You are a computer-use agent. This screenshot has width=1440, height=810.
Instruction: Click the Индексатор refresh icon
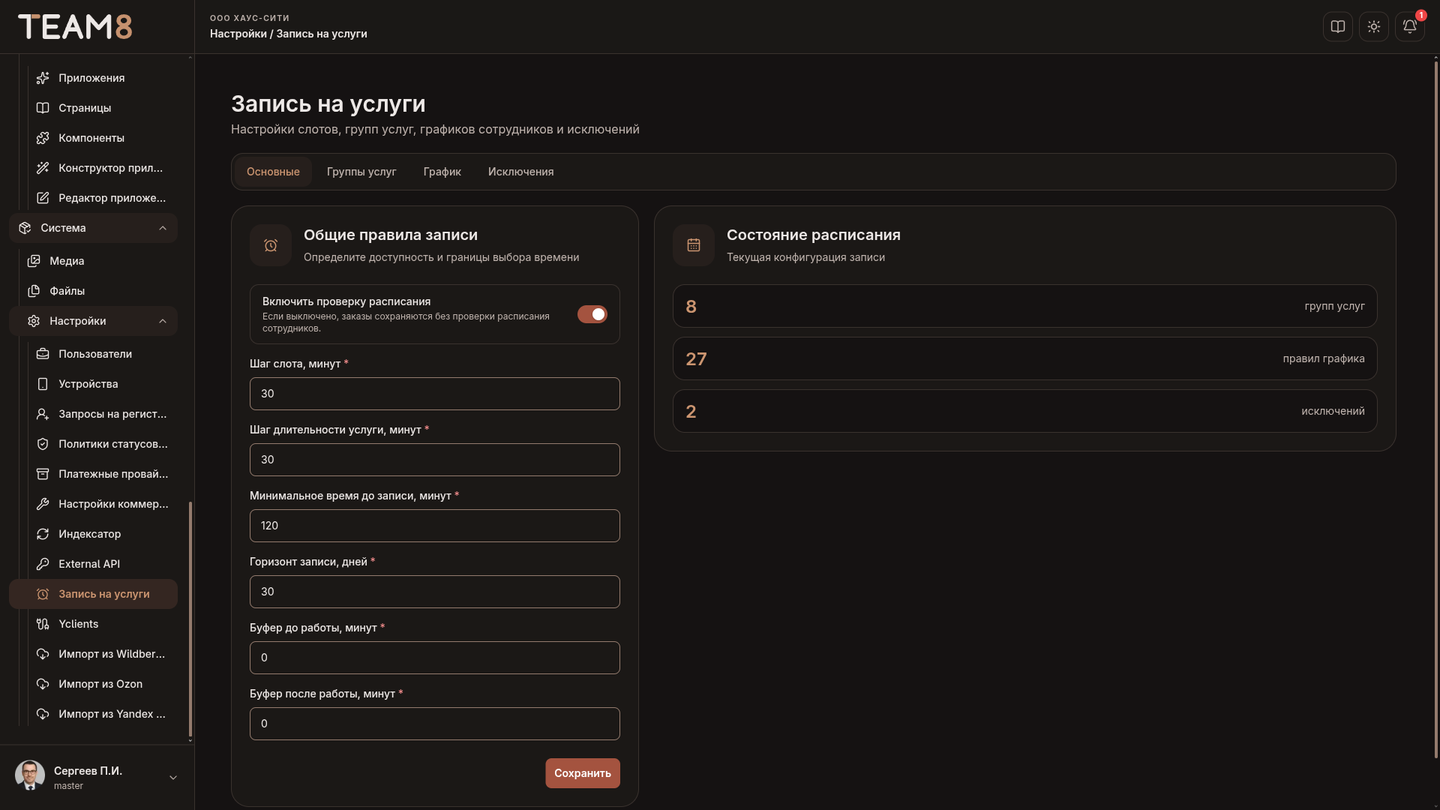43,534
